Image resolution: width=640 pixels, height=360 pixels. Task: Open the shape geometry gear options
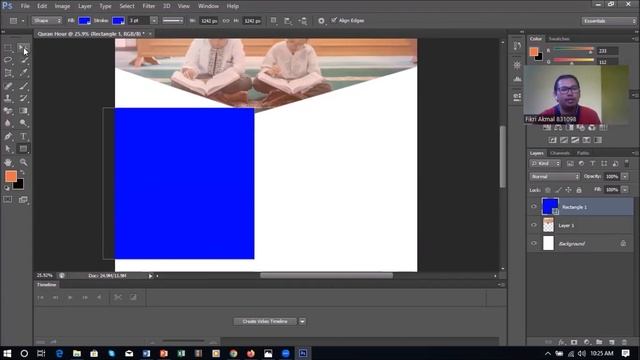pyautogui.click(x=321, y=20)
